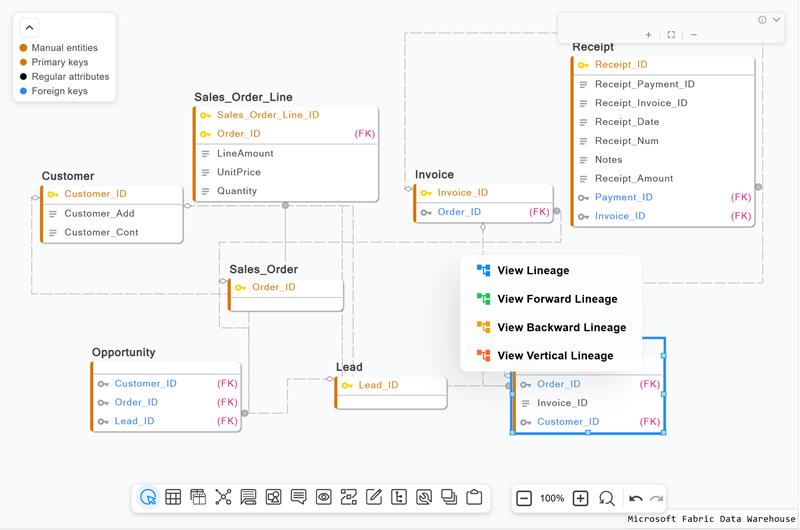The width and height of the screenshot is (800, 530).
Task: Select the Opportunity entity title
Action: tap(123, 352)
